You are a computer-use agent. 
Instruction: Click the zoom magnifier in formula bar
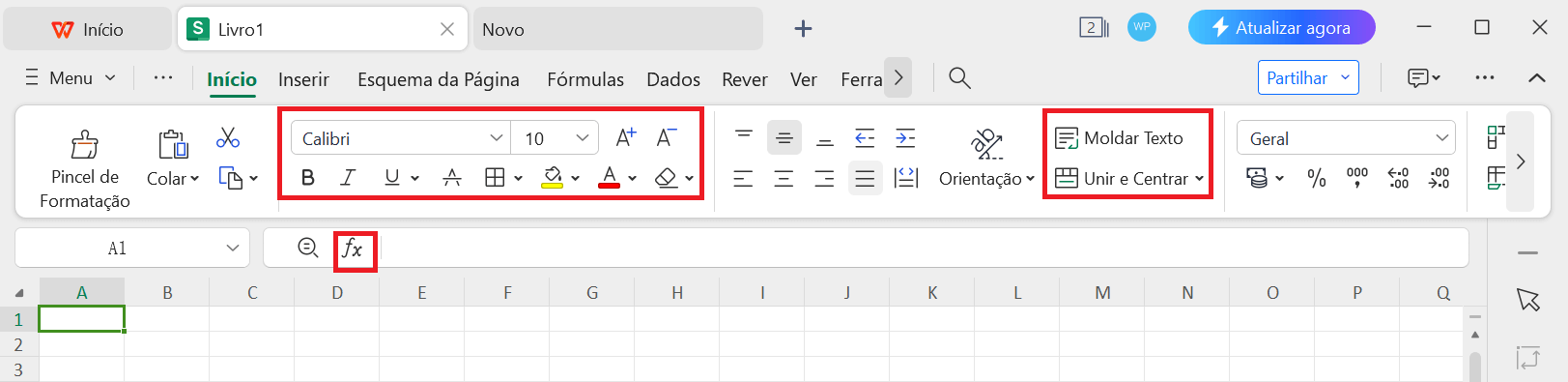coord(308,248)
